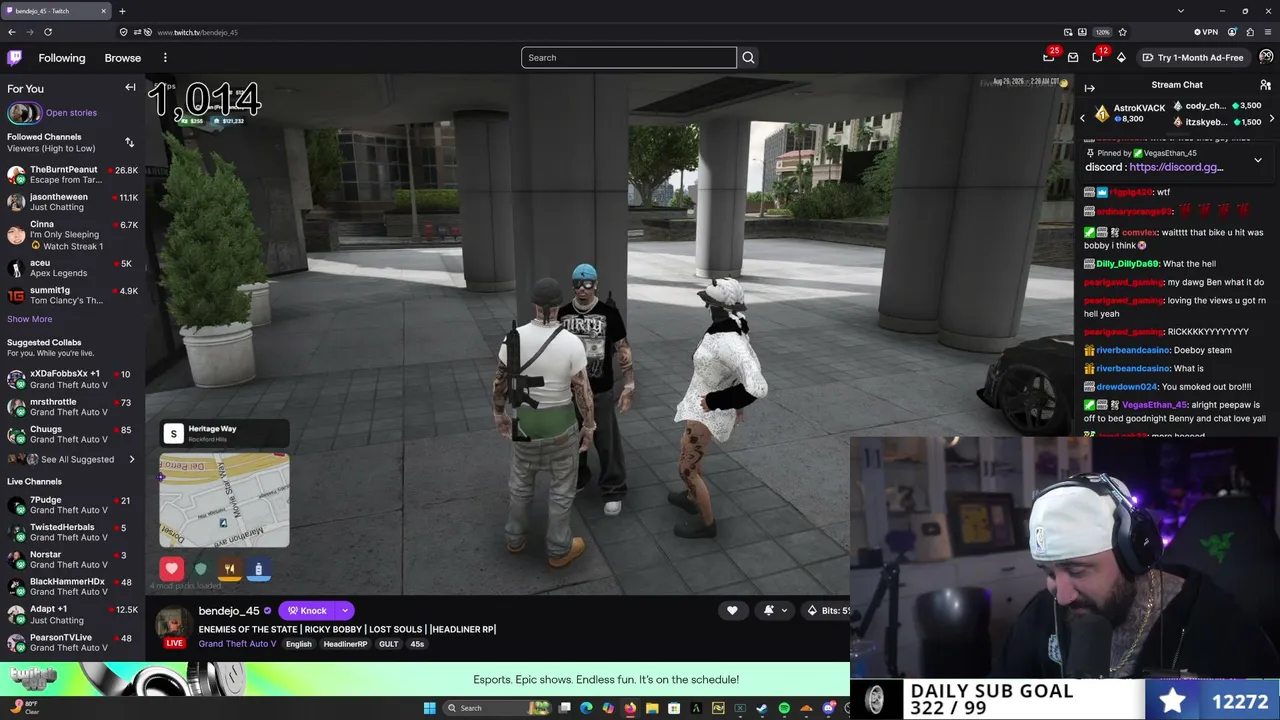
Task: Open the user profile avatar menu
Action: click(1266, 58)
